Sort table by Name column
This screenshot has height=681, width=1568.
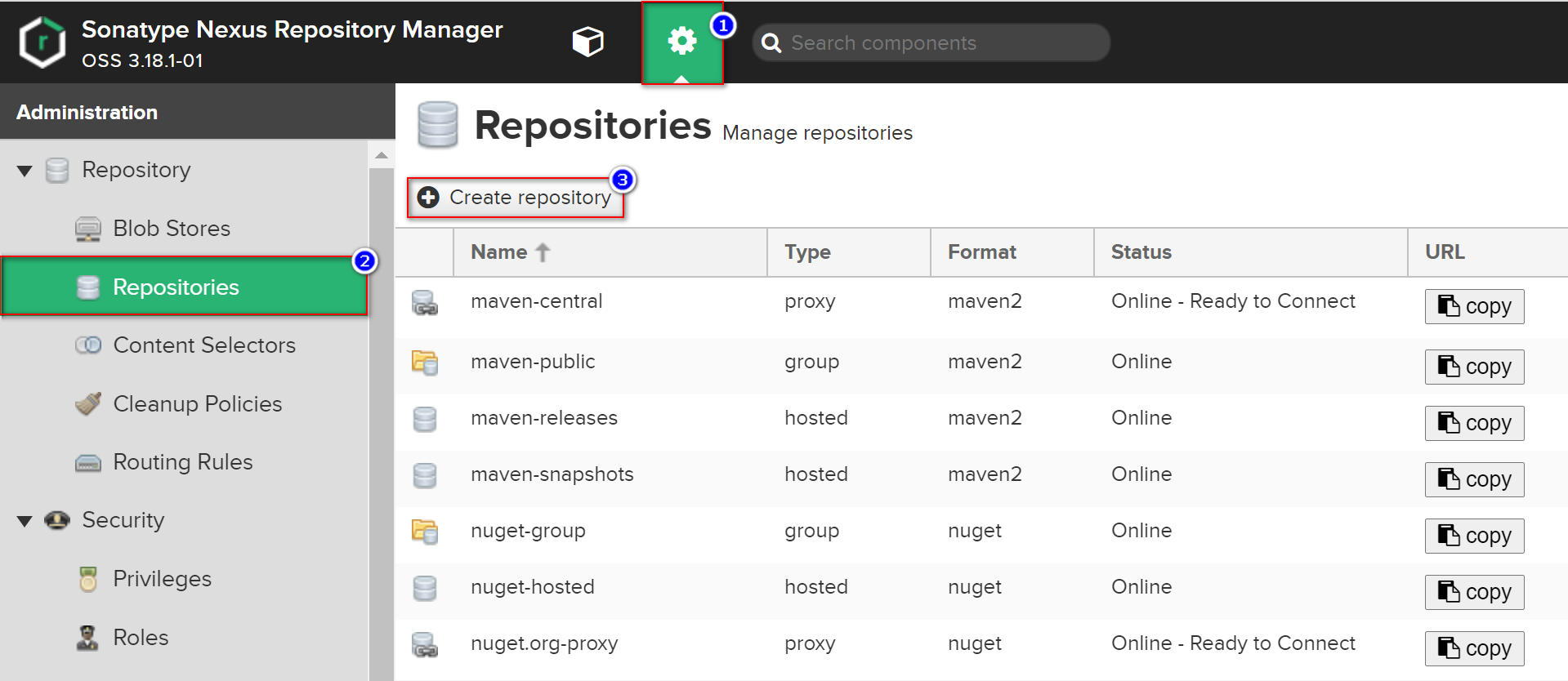[x=610, y=252]
